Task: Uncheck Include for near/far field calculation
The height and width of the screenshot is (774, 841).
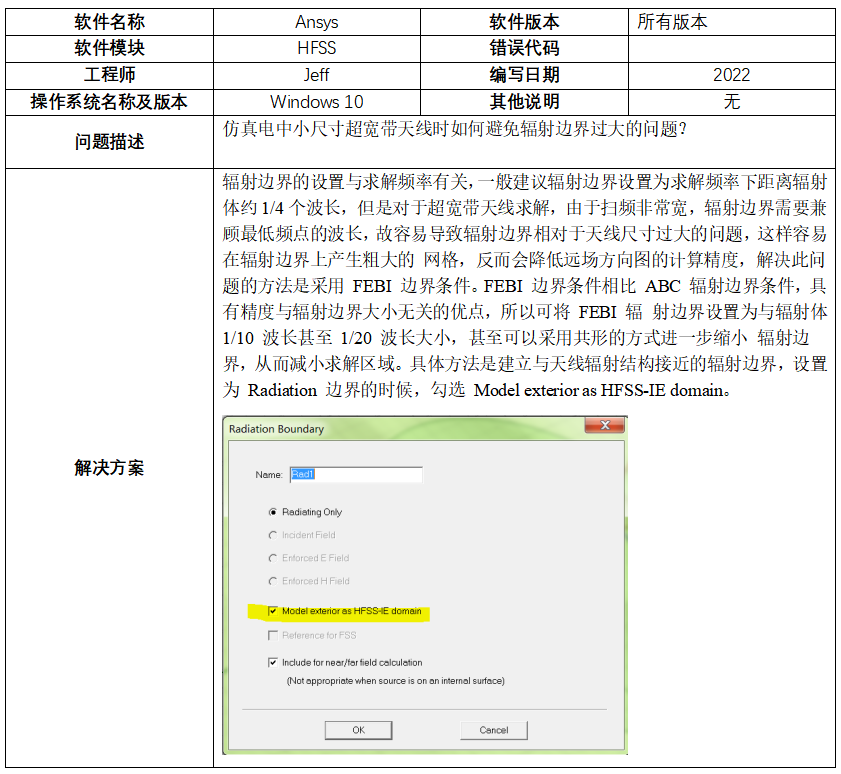Action: 273,662
